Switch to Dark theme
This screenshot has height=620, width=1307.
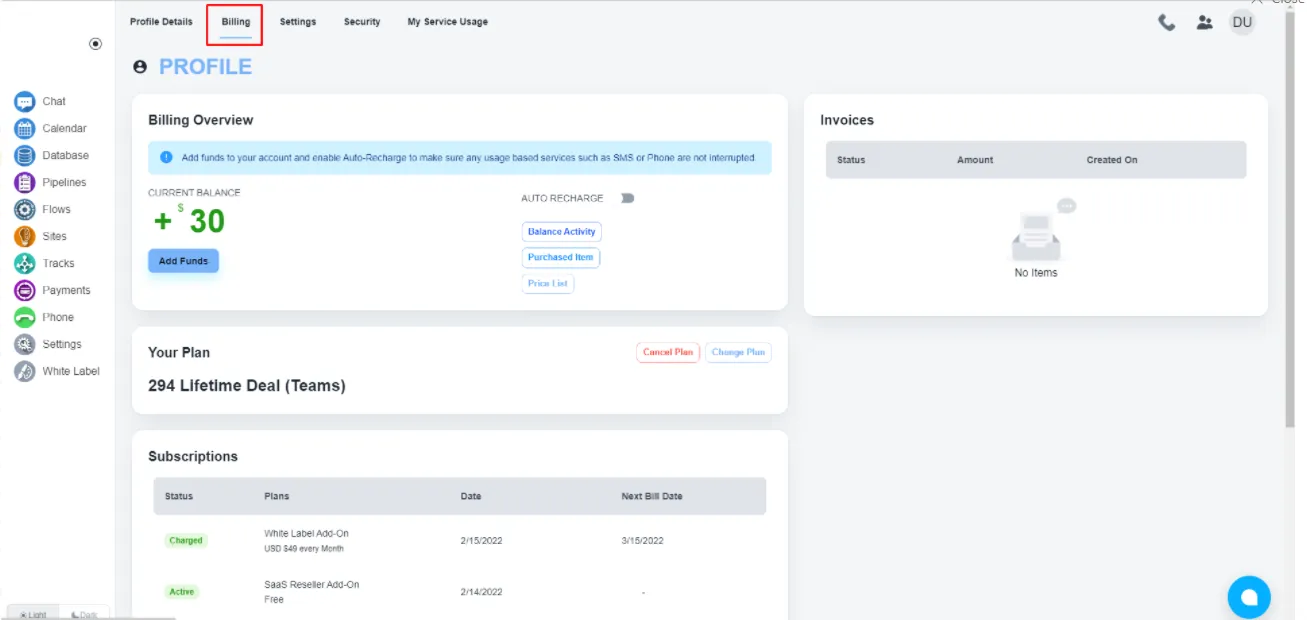click(x=84, y=614)
